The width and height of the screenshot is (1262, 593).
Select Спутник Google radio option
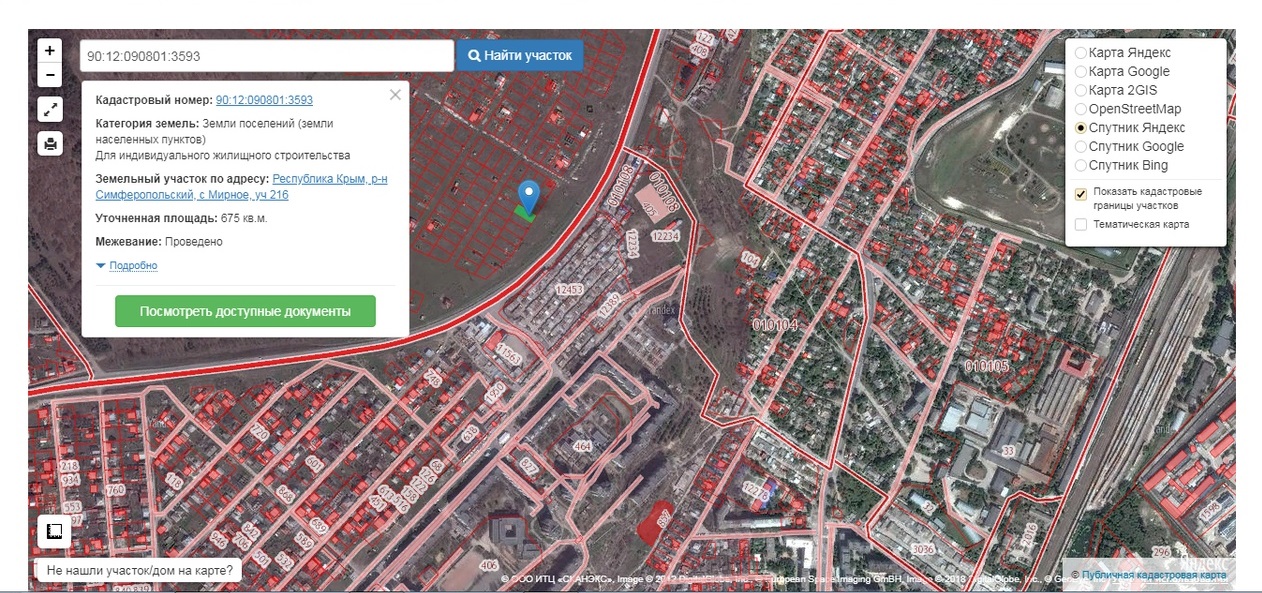click(1081, 147)
